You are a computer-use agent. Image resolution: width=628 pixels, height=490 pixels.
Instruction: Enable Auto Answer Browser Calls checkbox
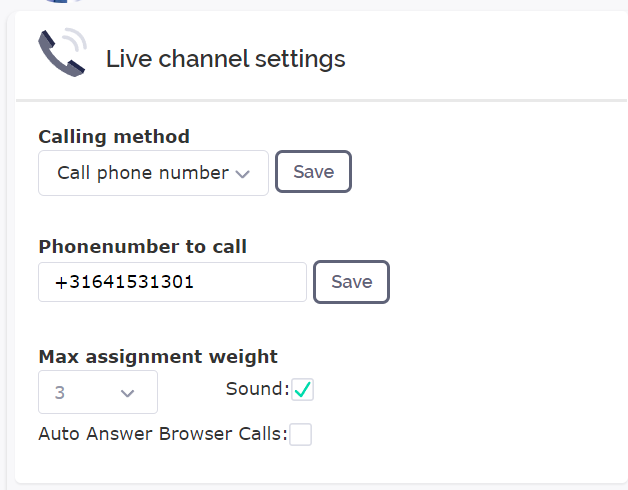(300, 434)
